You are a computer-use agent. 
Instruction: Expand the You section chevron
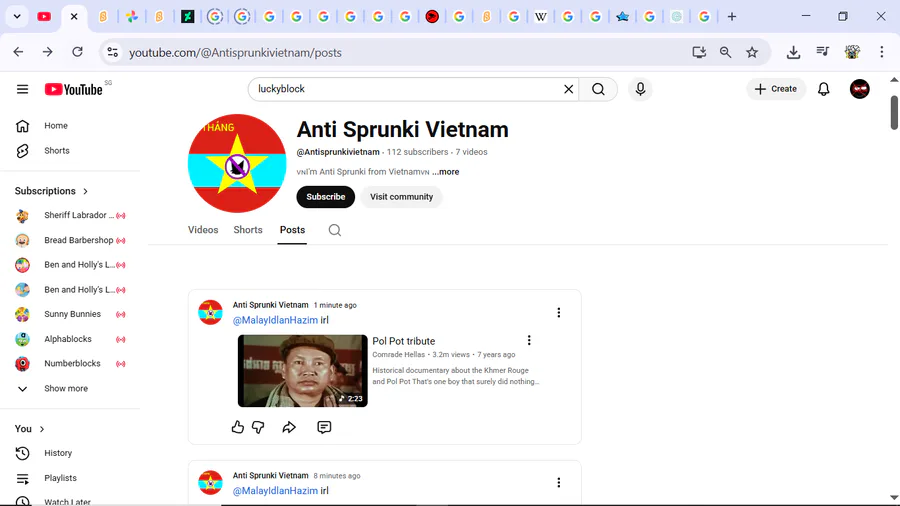[42, 429]
